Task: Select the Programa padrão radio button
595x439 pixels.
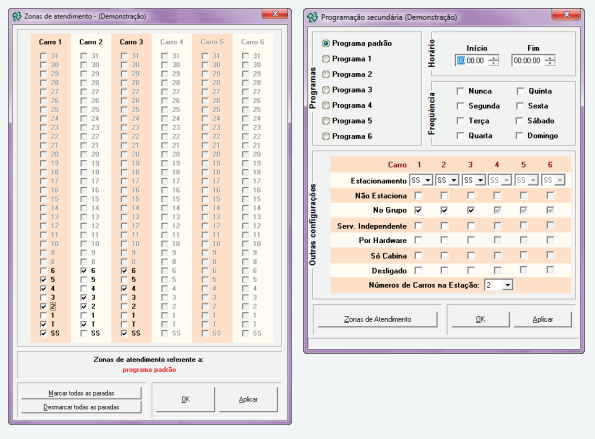Action: [x=326, y=43]
